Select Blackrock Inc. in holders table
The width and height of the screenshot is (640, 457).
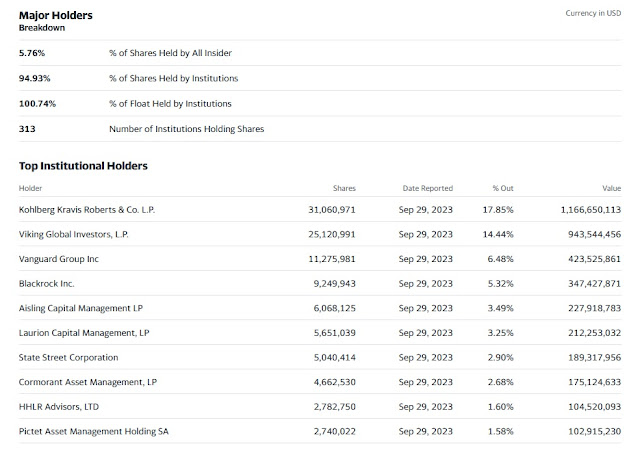coord(47,284)
